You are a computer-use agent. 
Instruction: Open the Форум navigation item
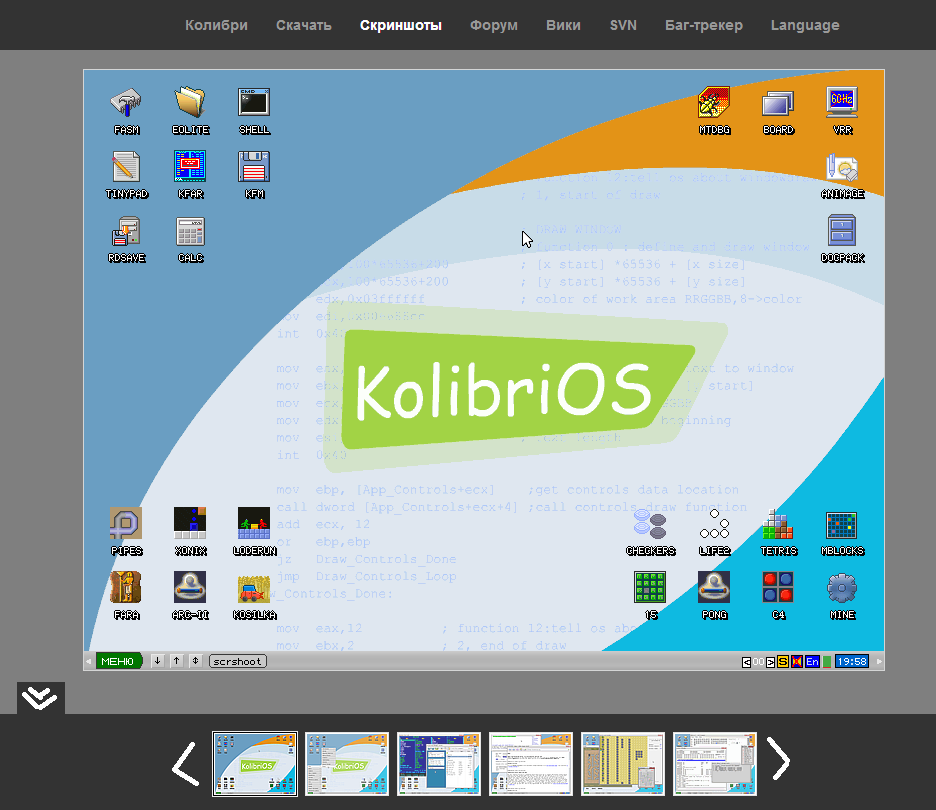coord(493,25)
